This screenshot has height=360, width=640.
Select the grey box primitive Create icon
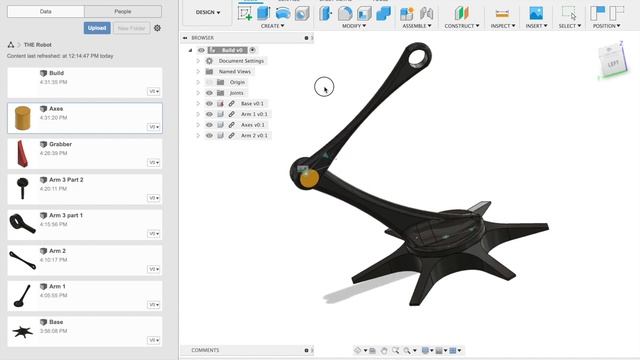click(x=302, y=13)
